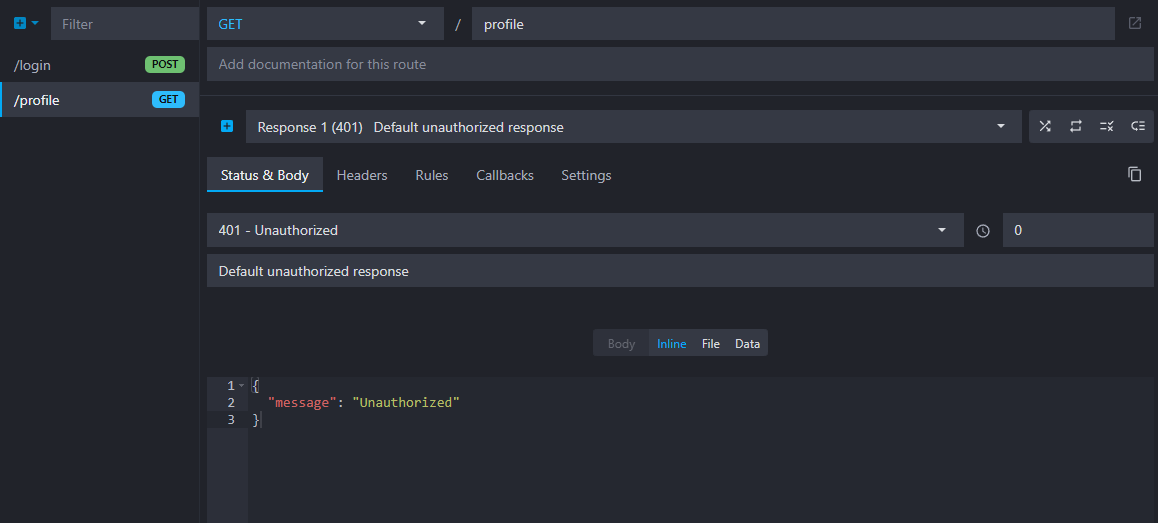Select Inline body type
The width and height of the screenshot is (1158, 523).
pos(671,344)
